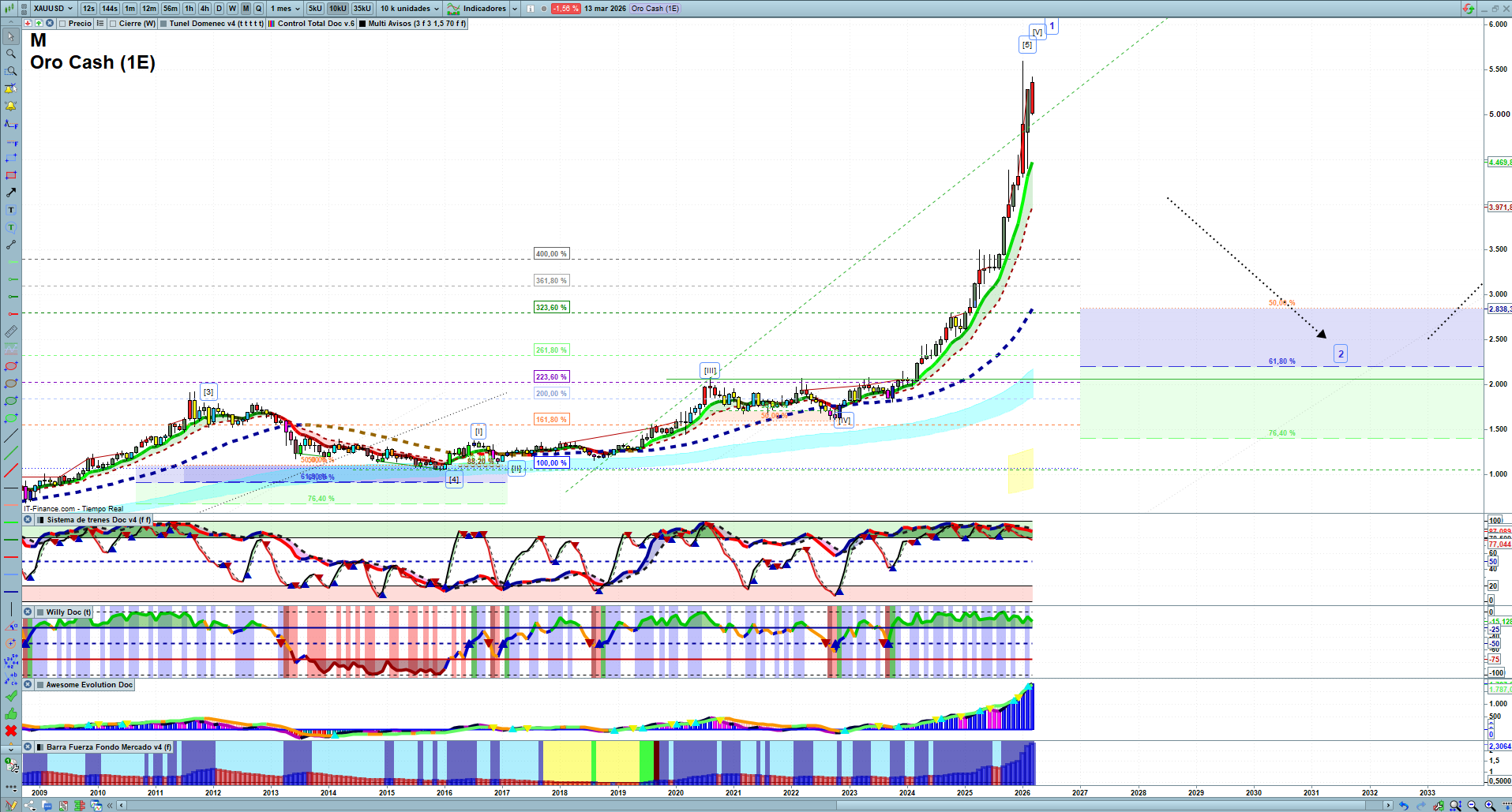
Task: Click the red X delete drawings icon
Action: click(x=11, y=731)
